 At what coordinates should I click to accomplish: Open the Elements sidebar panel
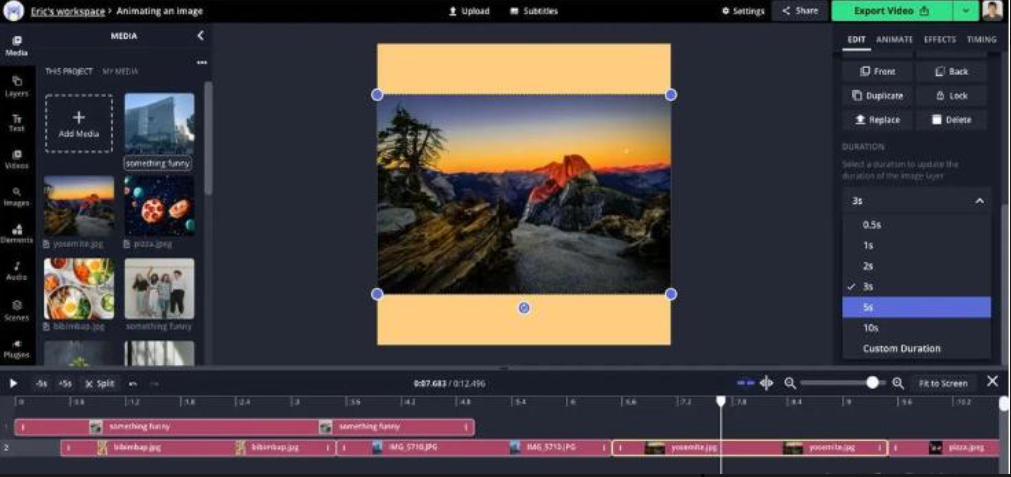[16, 233]
